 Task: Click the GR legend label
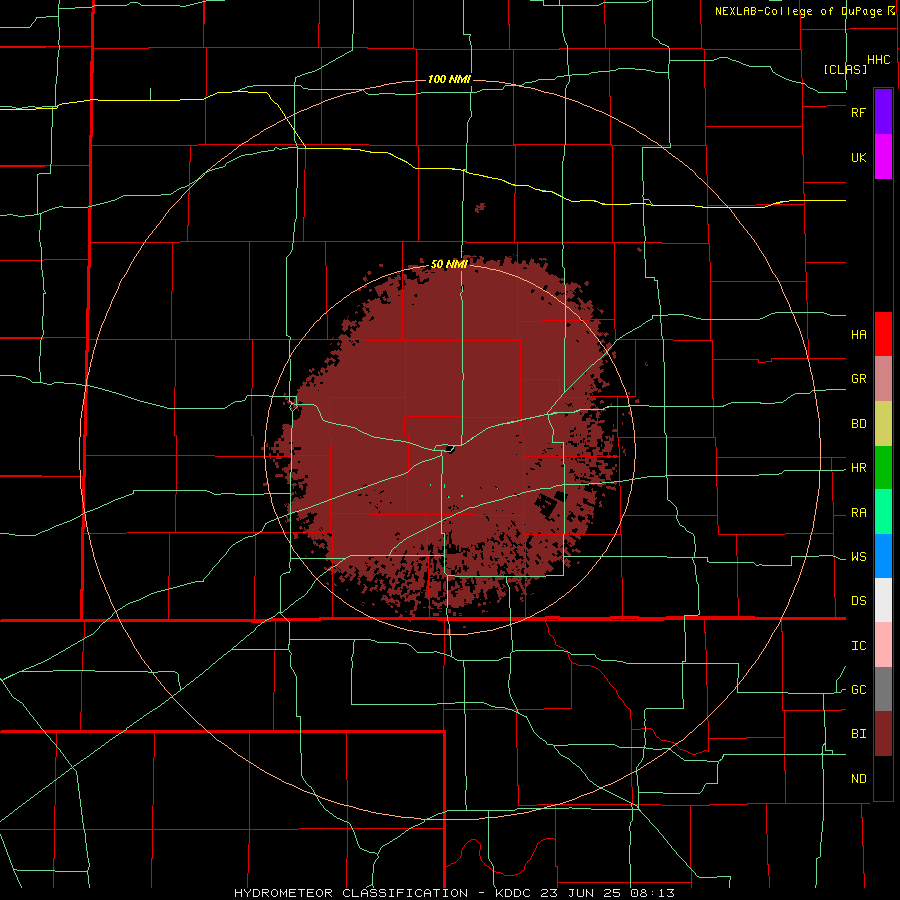[x=859, y=379]
